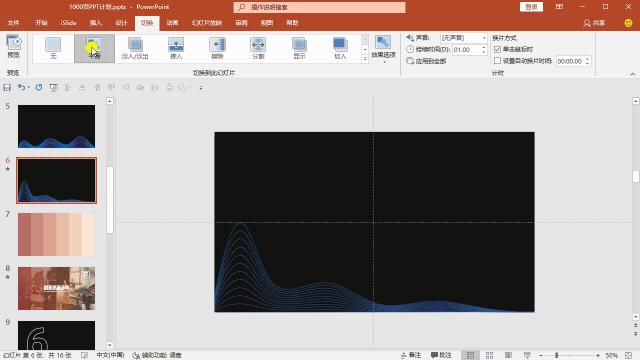Toggle 单击鼠标时 on-click advance checkbox
The height and width of the screenshot is (360, 640).
(x=497, y=49)
